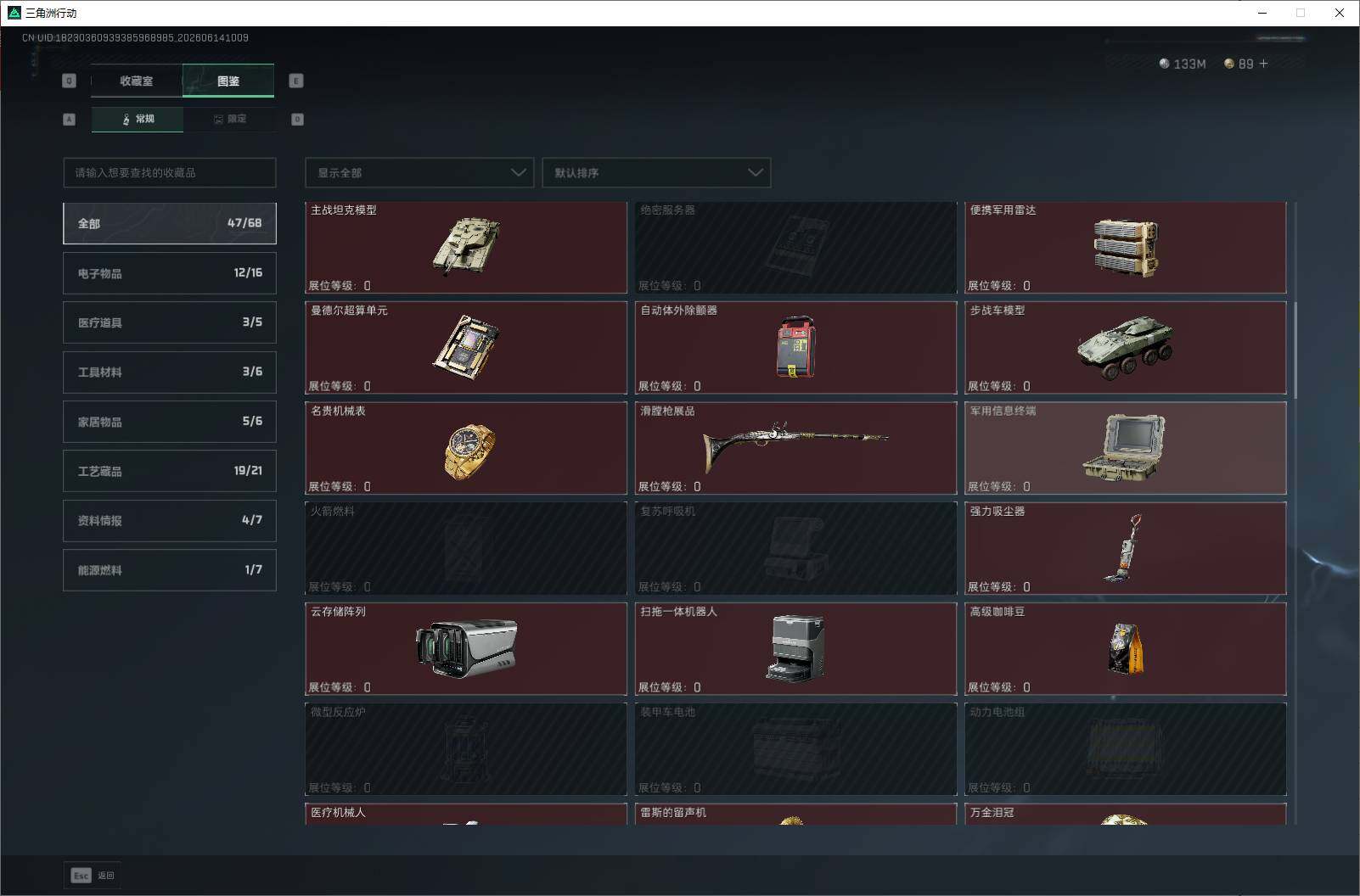Click the 133M currency coin icon
1360x896 pixels.
[x=1164, y=64]
